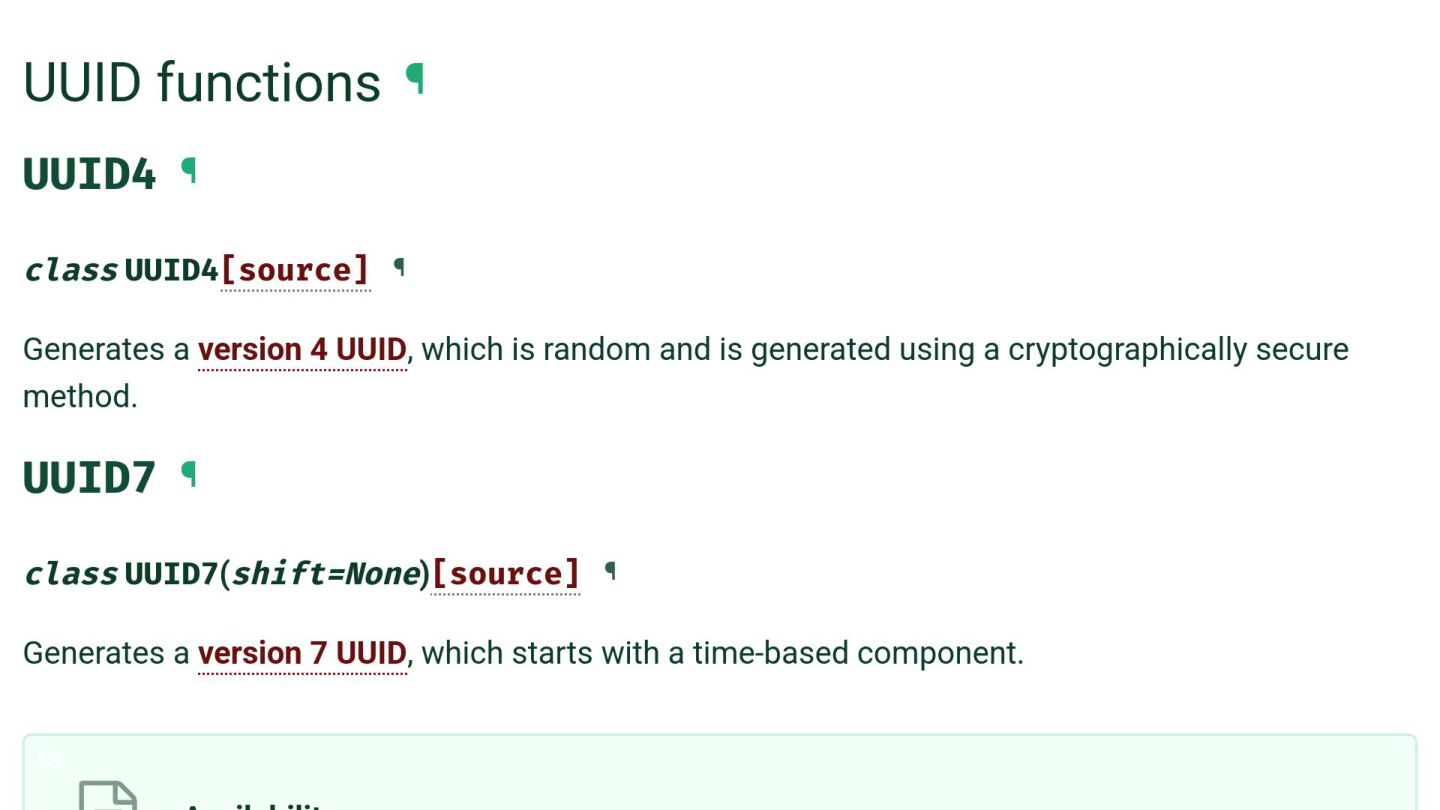Click the pilcrow icon next to UUID4 heading
Viewport: 1440px width, 810px height.
(x=189, y=172)
